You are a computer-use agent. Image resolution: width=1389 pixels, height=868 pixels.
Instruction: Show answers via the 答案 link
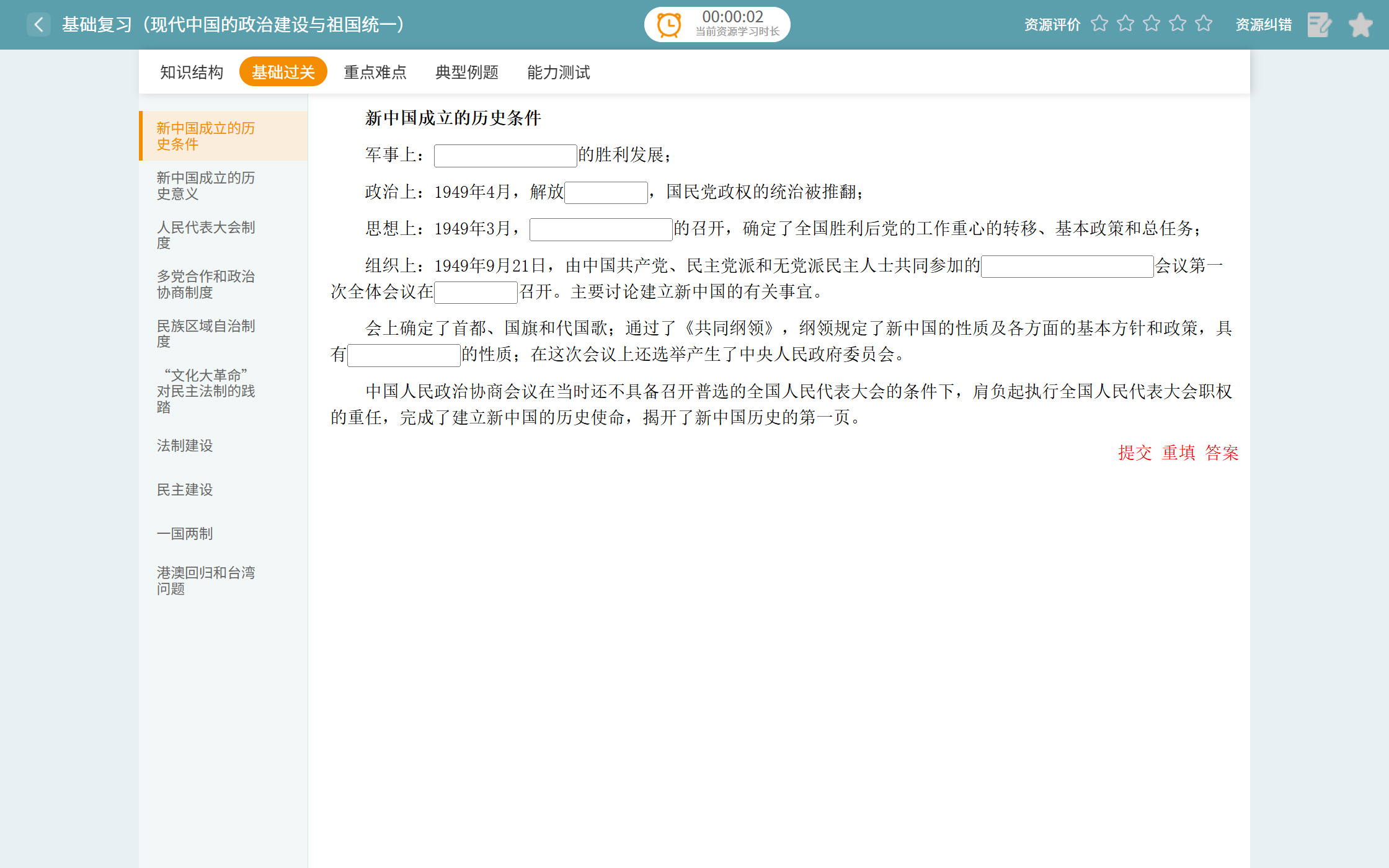pyautogui.click(x=1222, y=453)
